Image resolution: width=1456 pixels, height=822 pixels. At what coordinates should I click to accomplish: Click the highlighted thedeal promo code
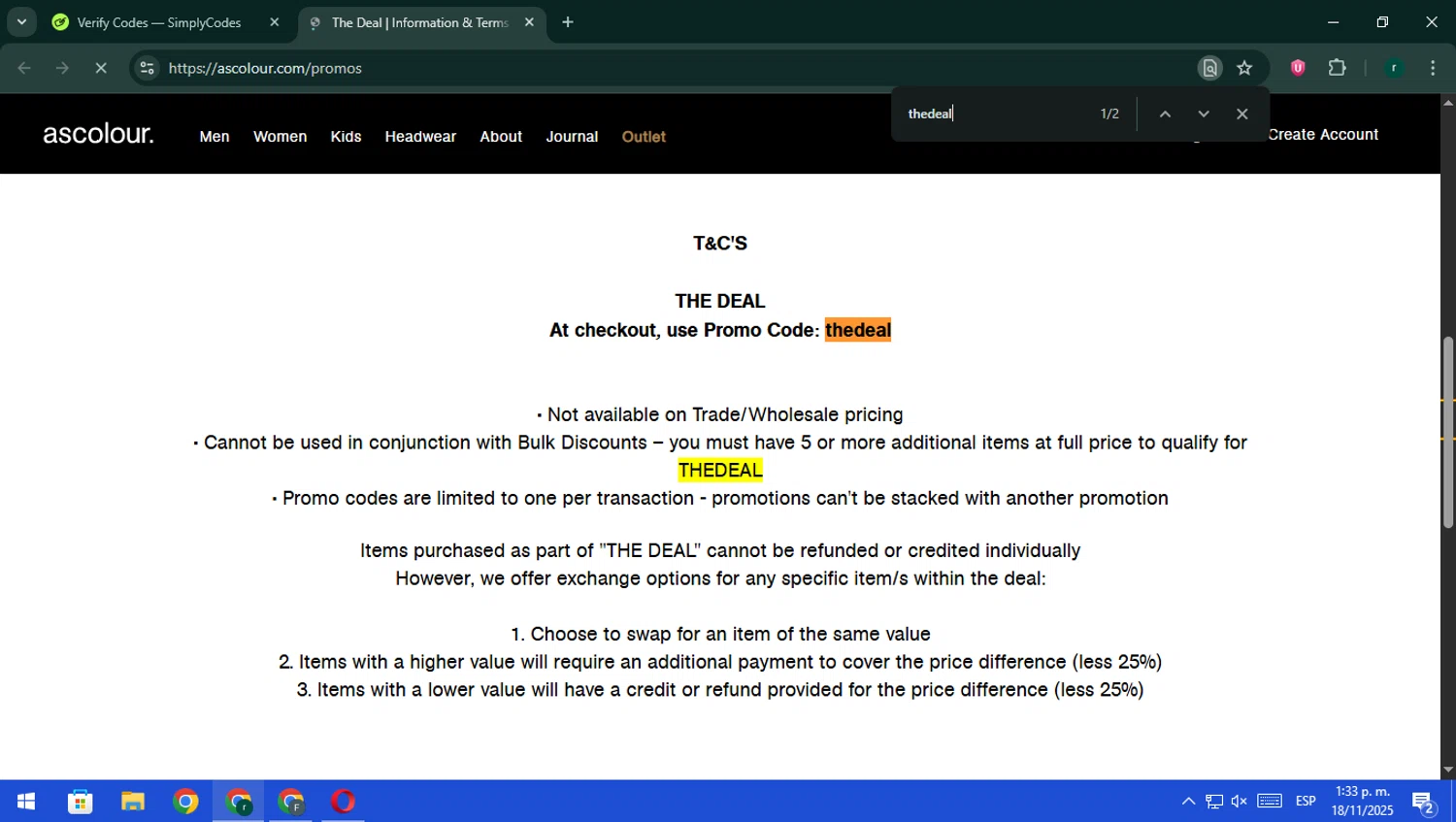(x=858, y=330)
